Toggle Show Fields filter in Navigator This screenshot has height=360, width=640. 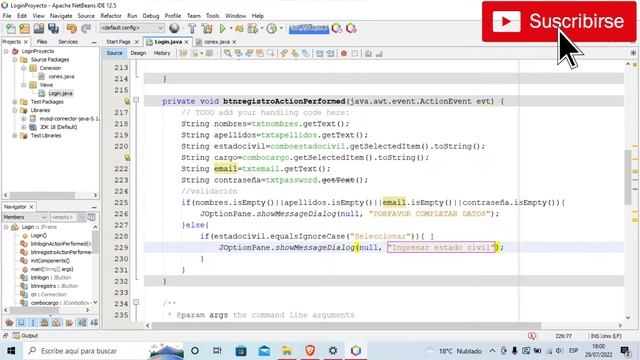tap(21, 322)
